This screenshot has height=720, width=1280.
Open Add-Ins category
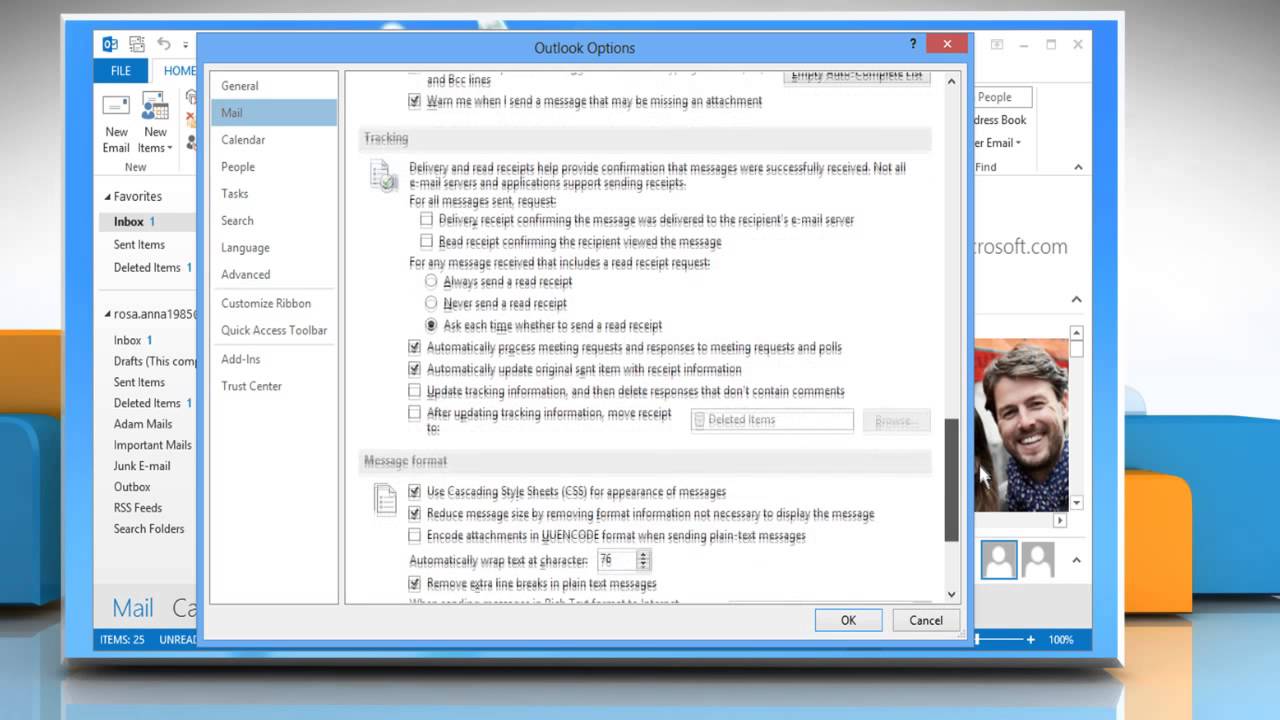pyautogui.click(x=273, y=359)
